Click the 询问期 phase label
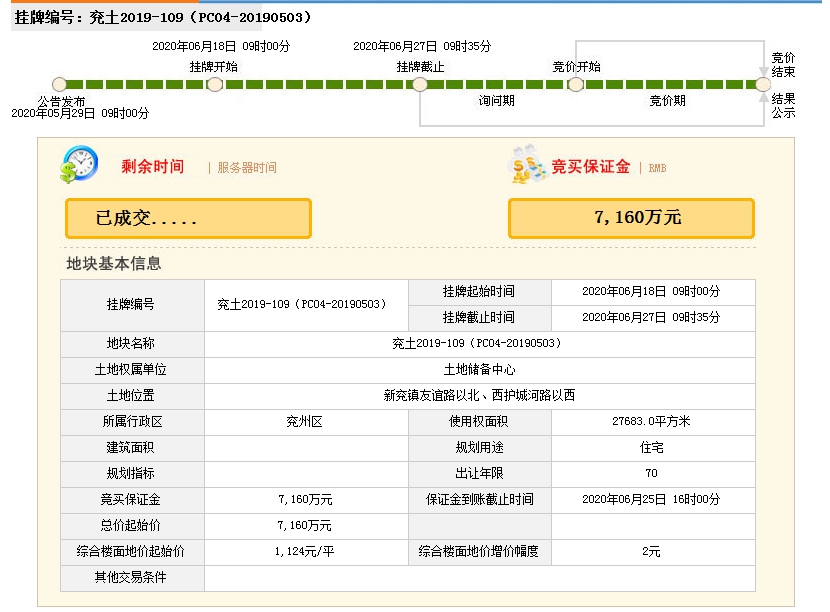Screen dimensions: 830x612 click(x=497, y=101)
